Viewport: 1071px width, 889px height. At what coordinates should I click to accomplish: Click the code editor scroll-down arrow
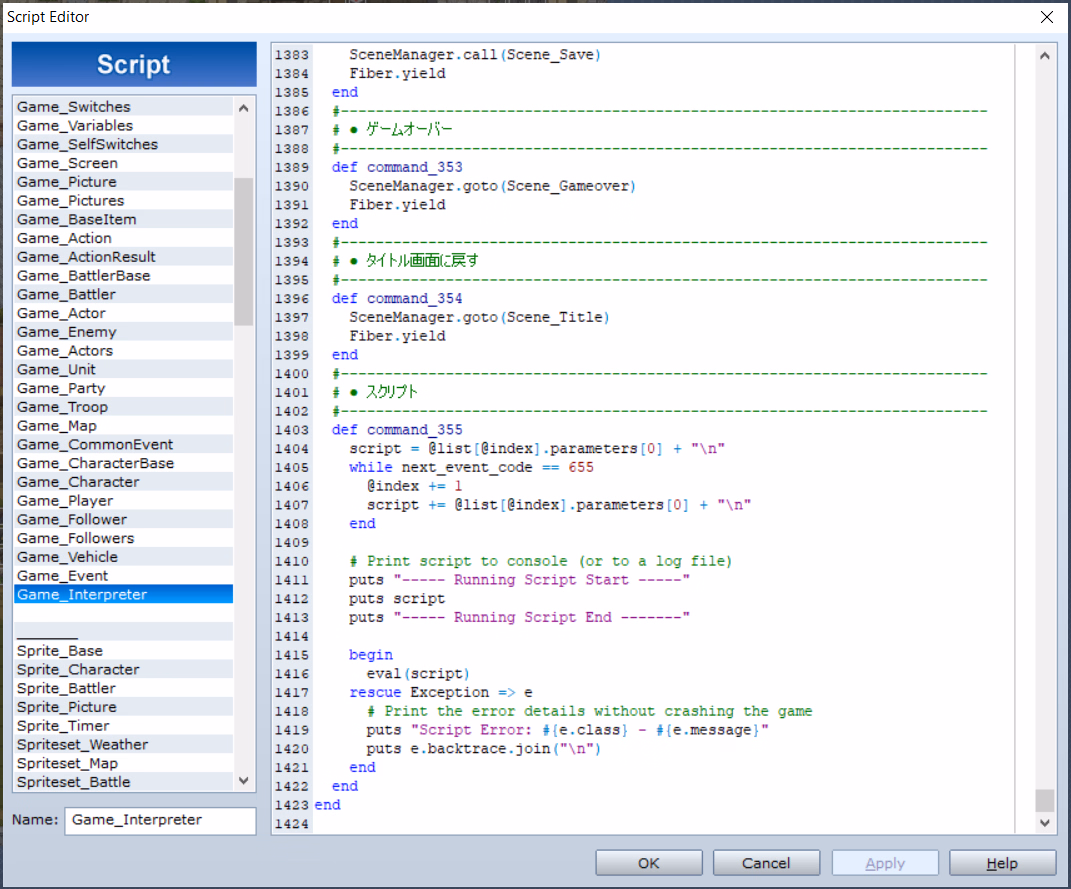point(1045,822)
